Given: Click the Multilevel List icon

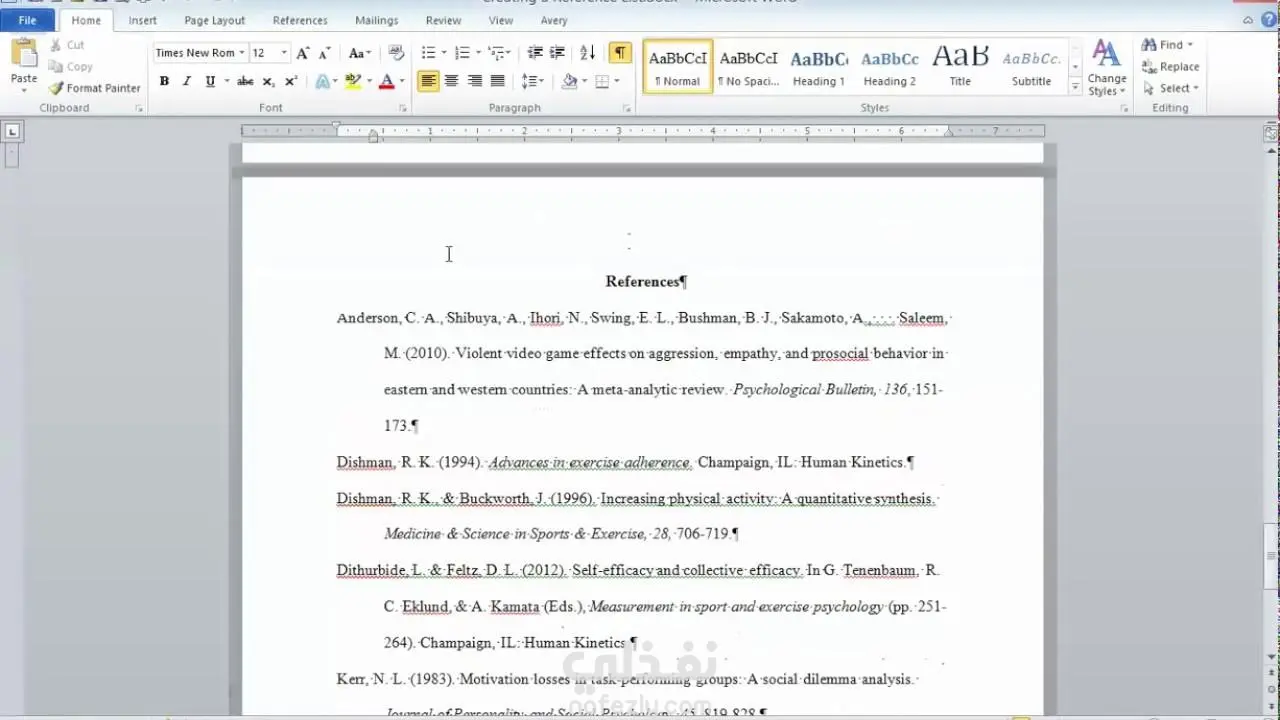Looking at the screenshot, I should [x=496, y=53].
